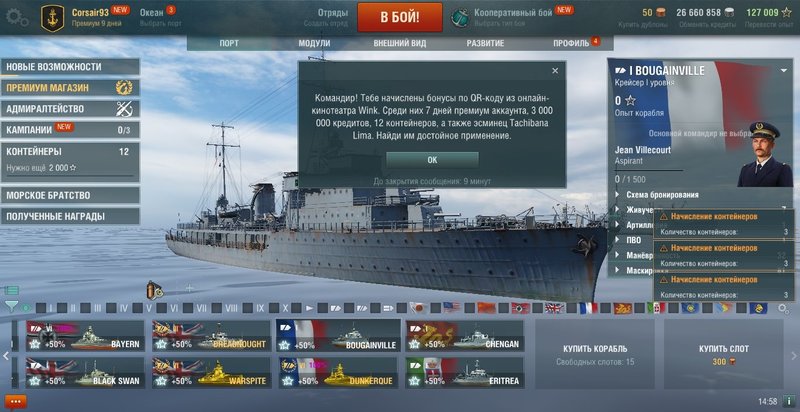Tick the tier V filter checkbox

pyautogui.click(x=138, y=308)
